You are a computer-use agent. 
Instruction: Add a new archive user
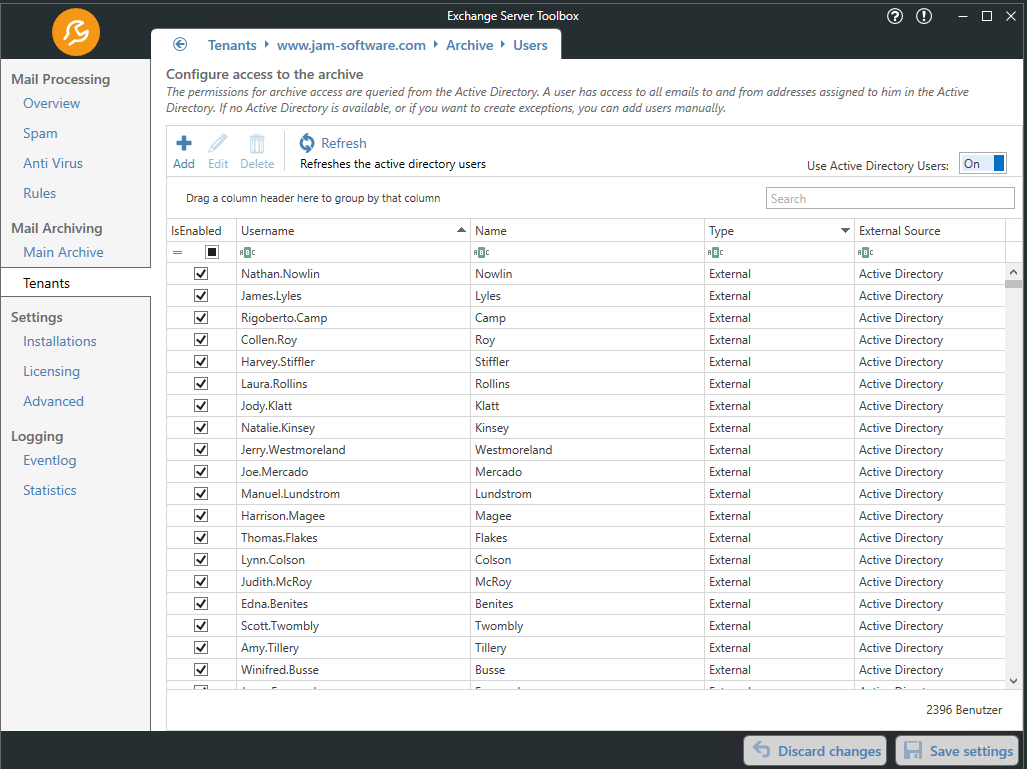point(183,149)
